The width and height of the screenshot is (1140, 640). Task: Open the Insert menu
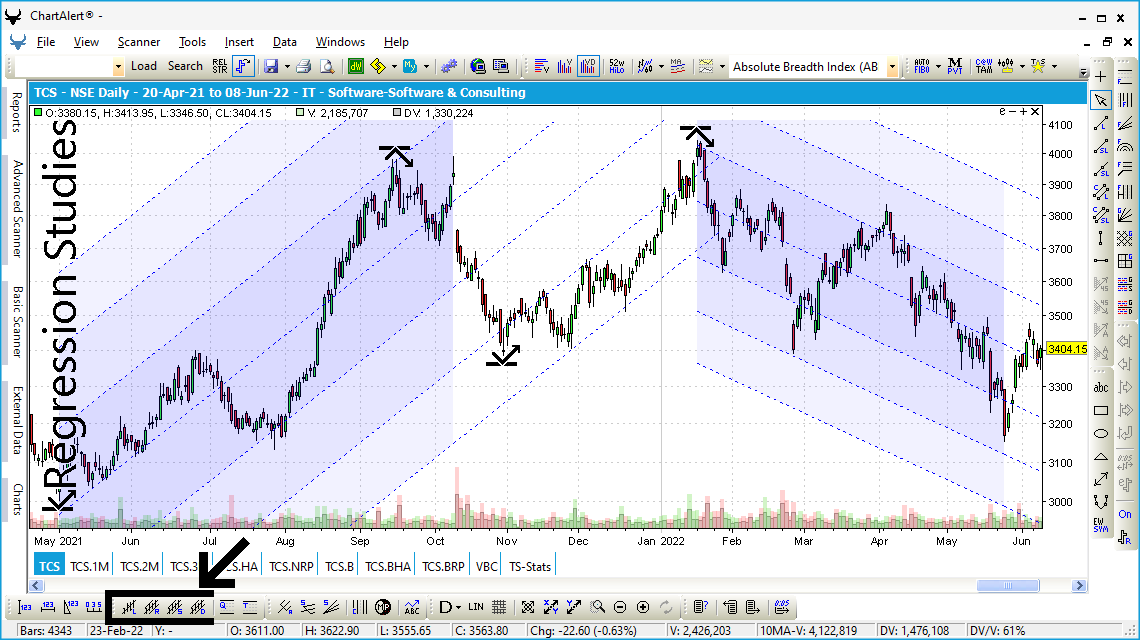(239, 41)
